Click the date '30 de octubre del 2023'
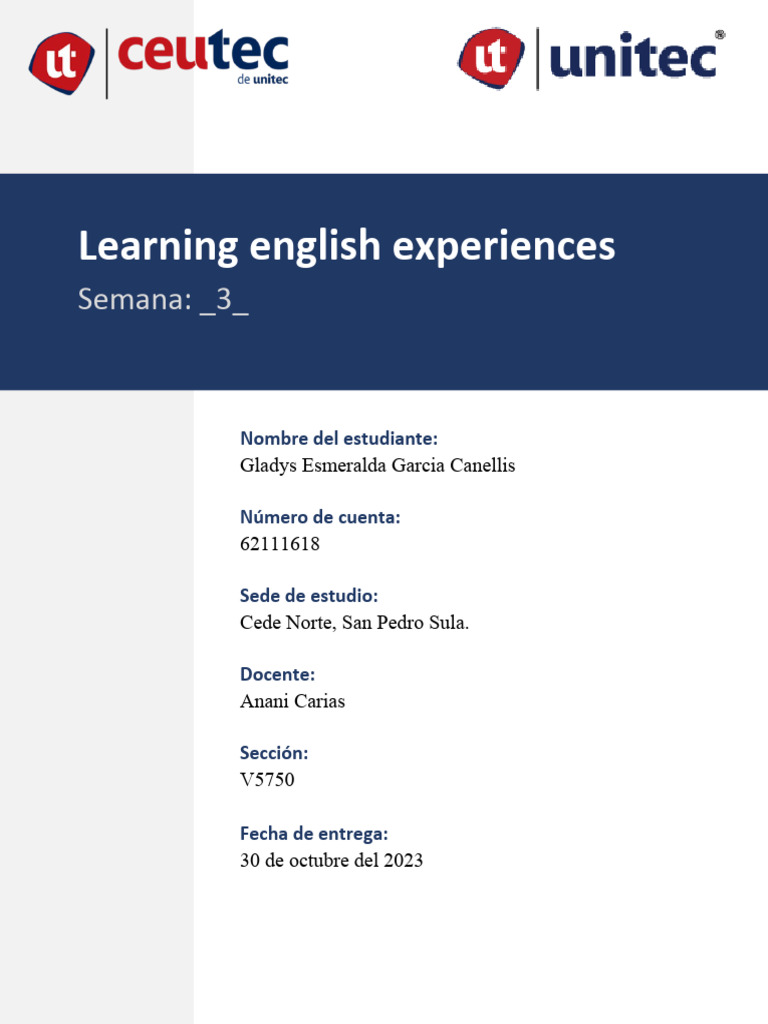Image resolution: width=768 pixels, height=1024 pixels. 331,860
